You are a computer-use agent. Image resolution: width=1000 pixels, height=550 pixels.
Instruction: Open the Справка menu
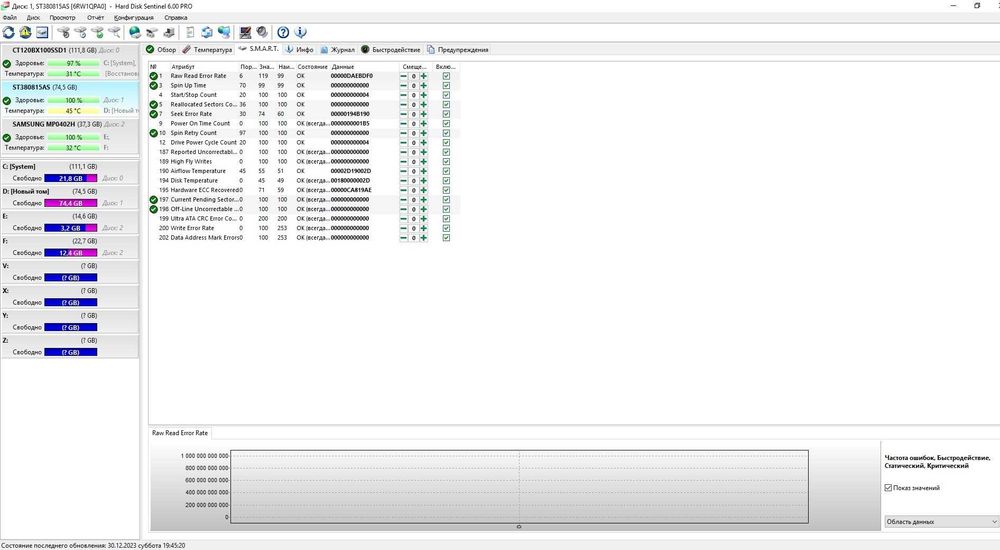(x=175, y=18)
